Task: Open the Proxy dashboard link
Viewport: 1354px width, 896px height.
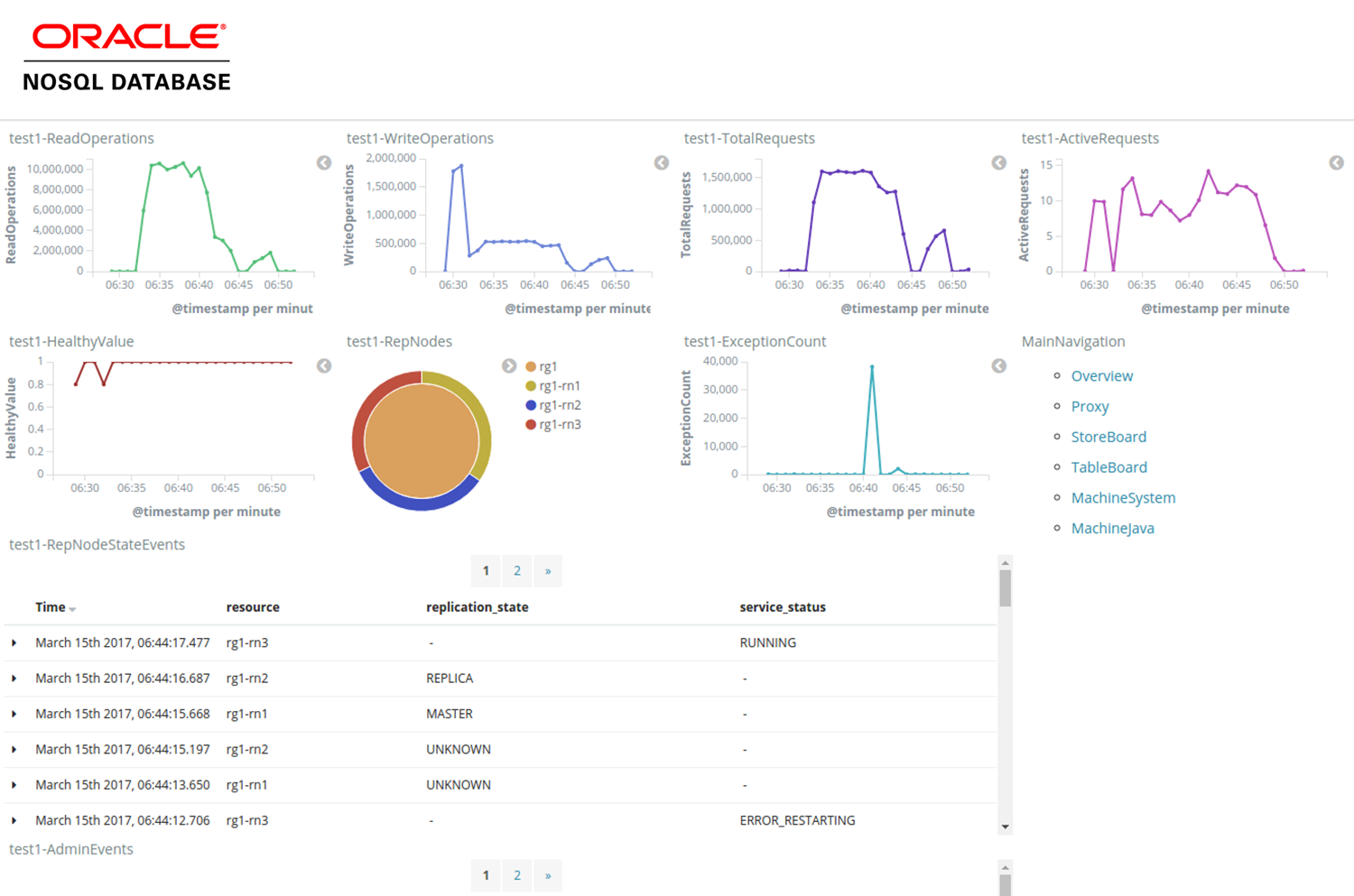Action: [x=1090, y=407]
